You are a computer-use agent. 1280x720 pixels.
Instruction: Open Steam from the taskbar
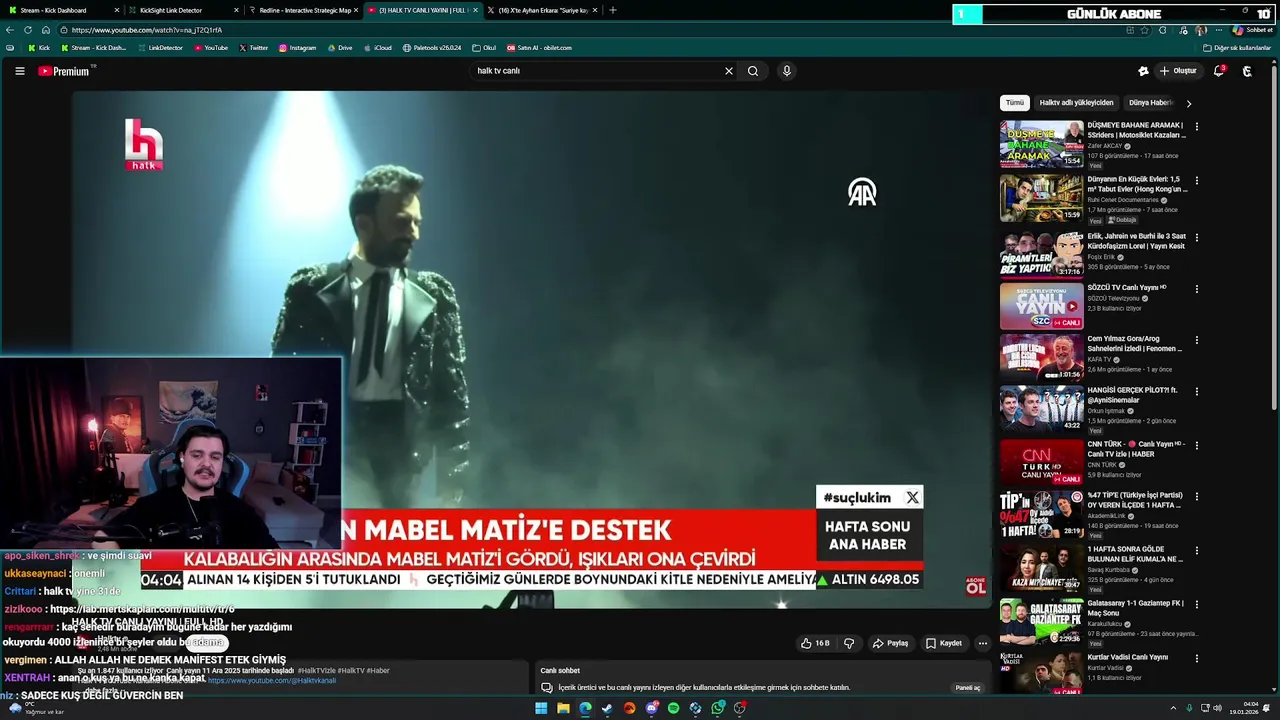pos(607,708)
